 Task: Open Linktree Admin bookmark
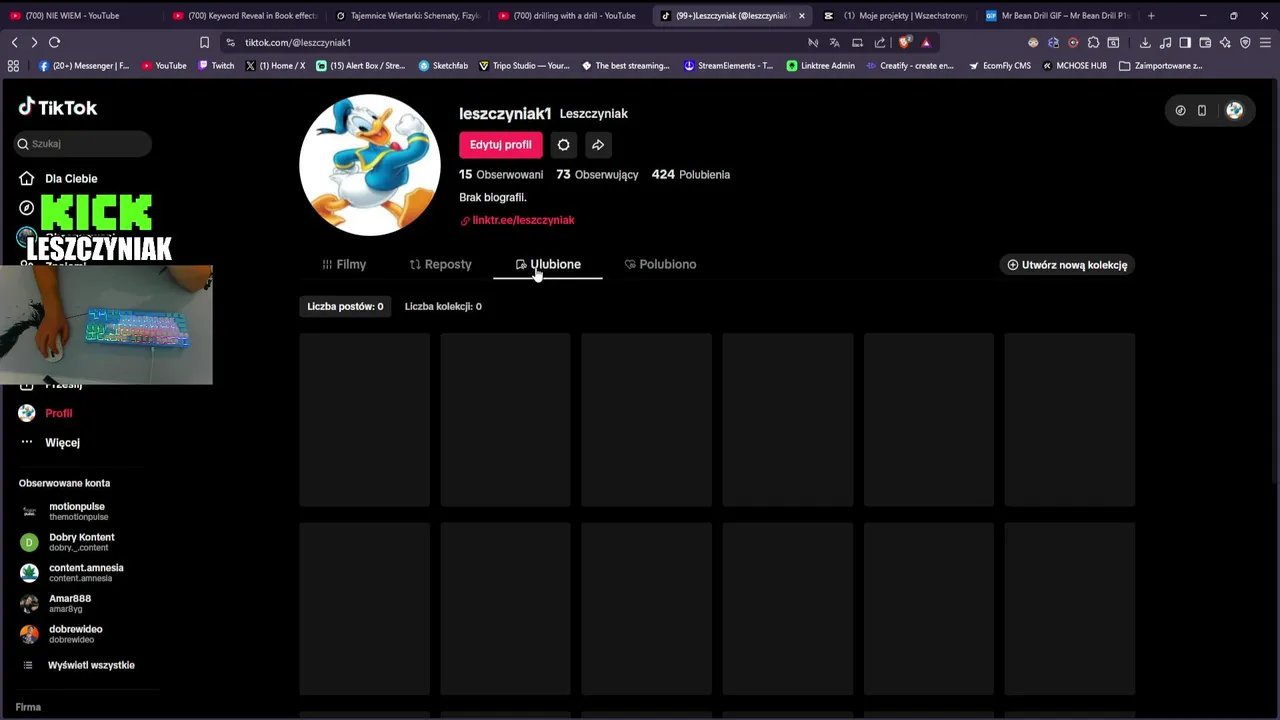[820, 66]
